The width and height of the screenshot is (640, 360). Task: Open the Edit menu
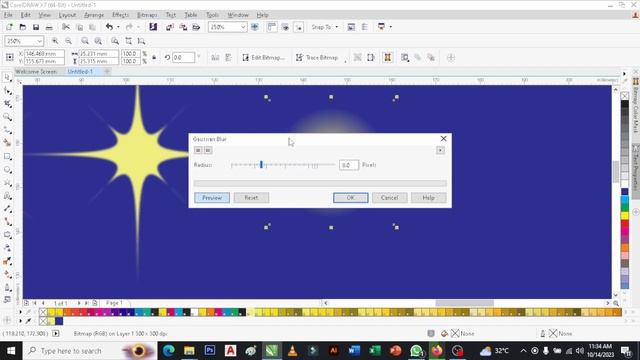pos(25,15)
